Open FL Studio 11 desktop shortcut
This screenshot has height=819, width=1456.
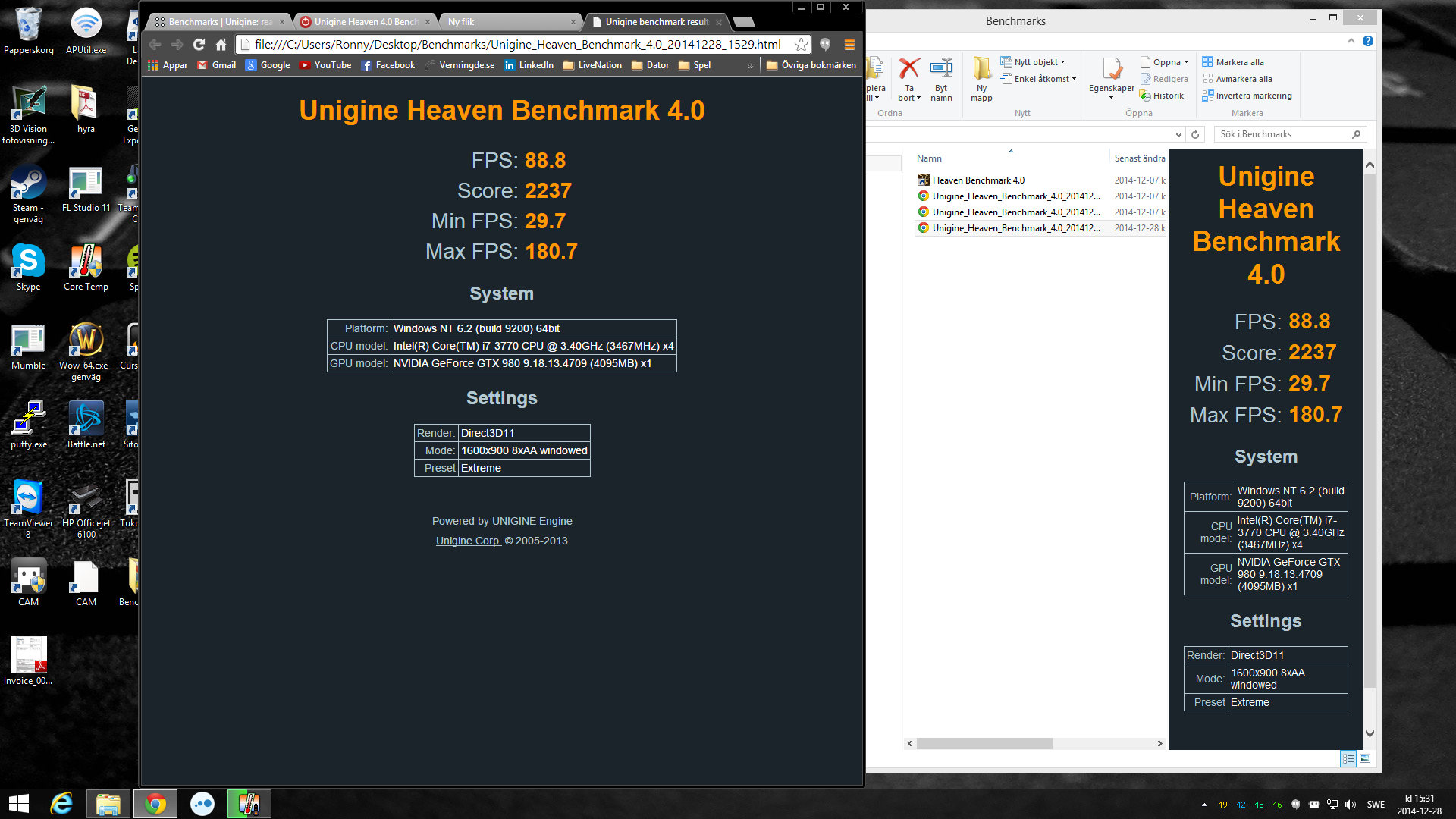tap(86, 190)
